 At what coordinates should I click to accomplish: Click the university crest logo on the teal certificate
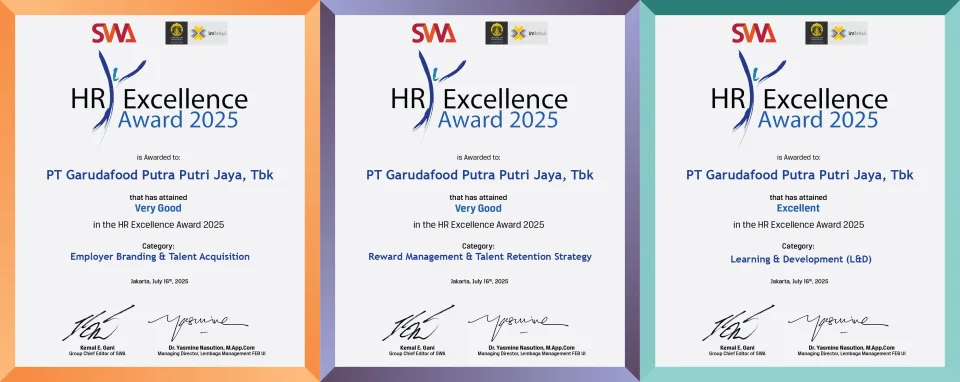coord(816,33)
